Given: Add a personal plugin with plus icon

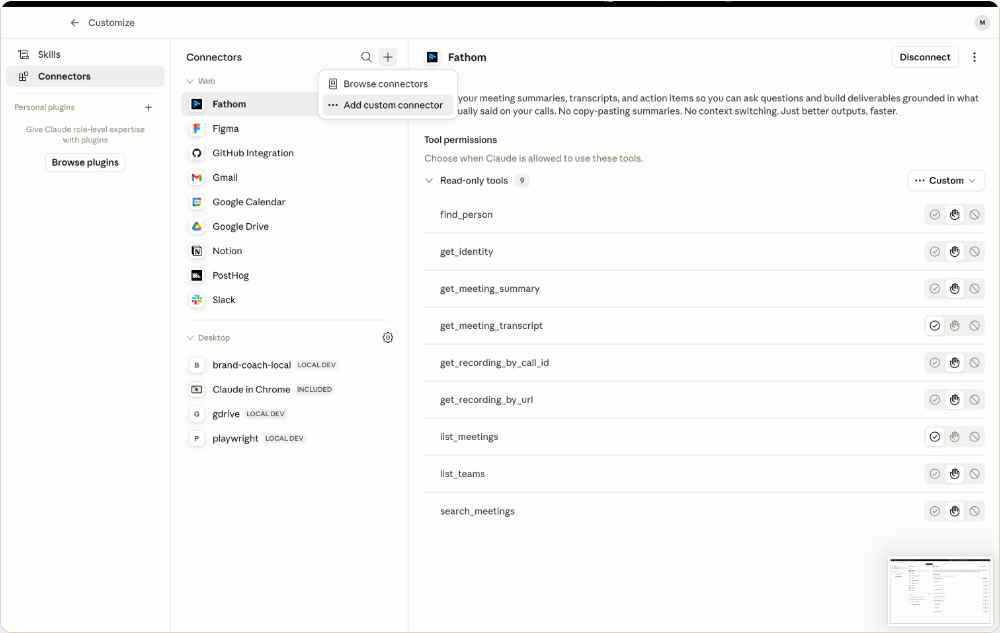Looking at the screenshot, I should (149, 108).
